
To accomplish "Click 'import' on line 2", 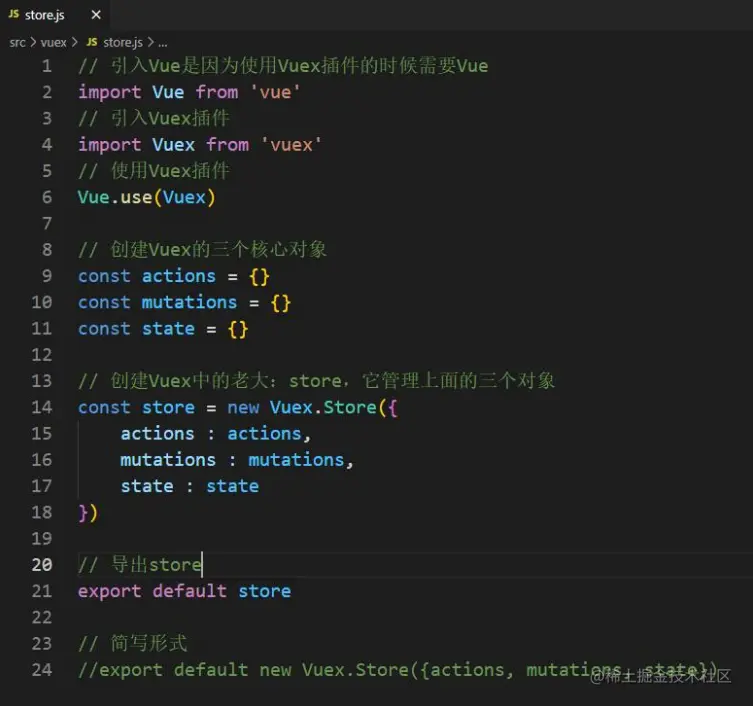I will pyautogui.click(x=109, y=92).
